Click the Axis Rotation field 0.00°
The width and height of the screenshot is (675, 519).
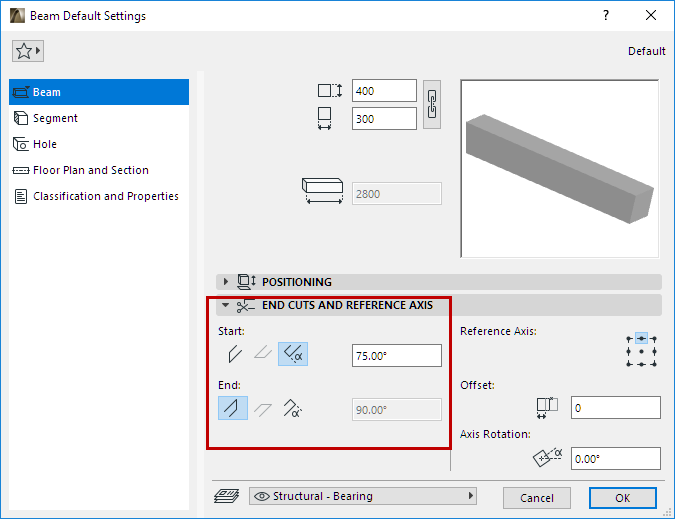(616, 459)
